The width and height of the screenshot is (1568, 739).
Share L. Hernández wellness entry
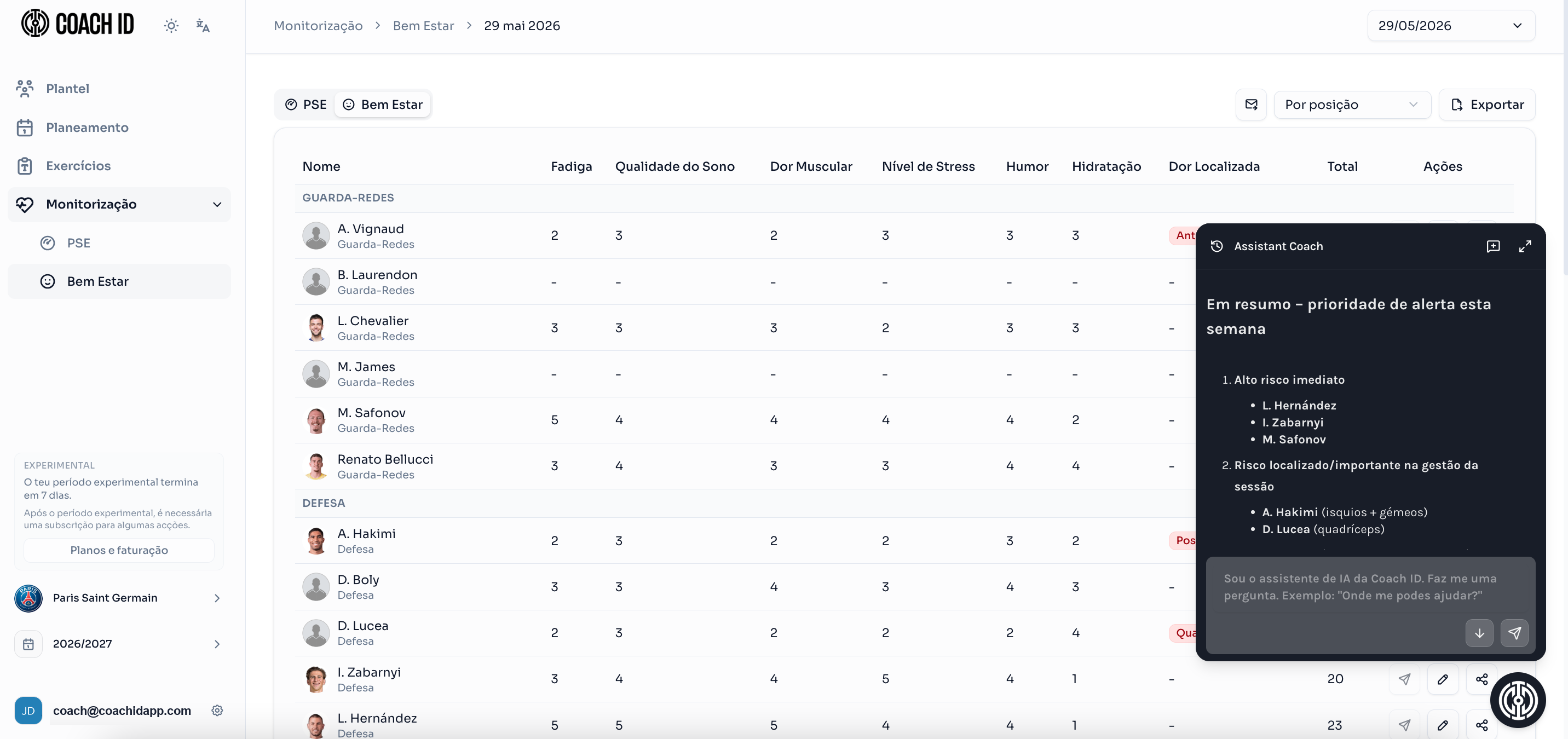(1481, 725)
